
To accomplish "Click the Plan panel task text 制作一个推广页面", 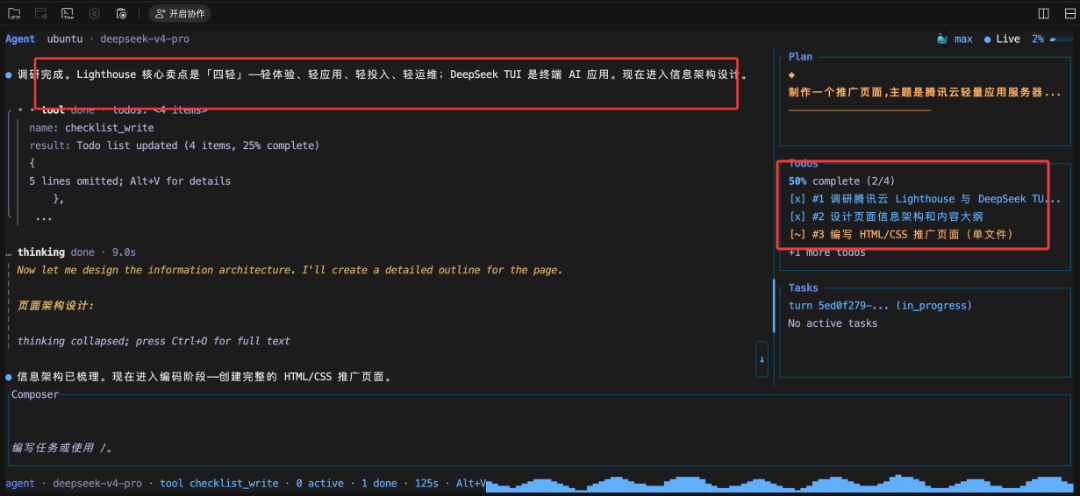I will [x=925, y=92].
